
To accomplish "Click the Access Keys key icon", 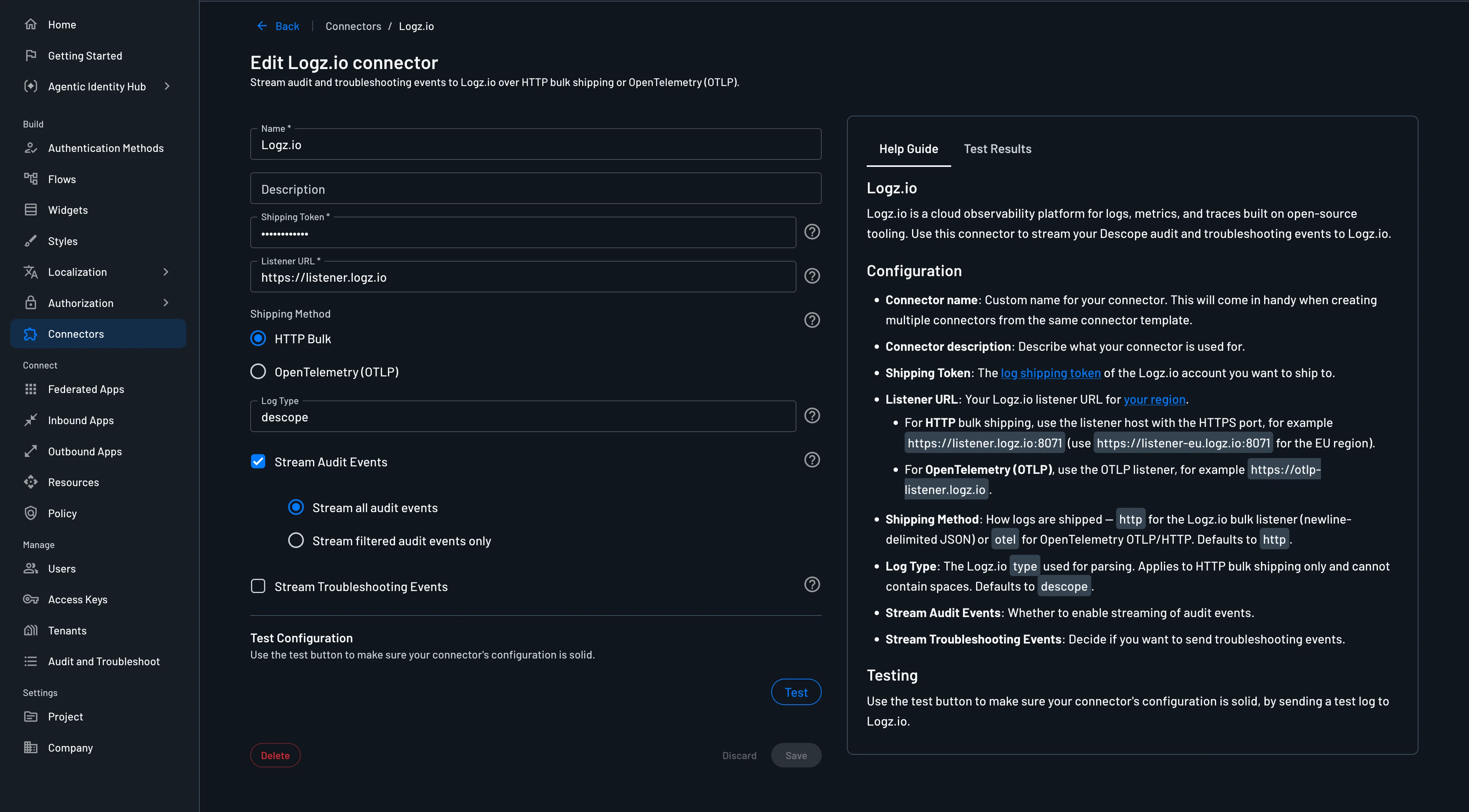I will click(31, 599).
